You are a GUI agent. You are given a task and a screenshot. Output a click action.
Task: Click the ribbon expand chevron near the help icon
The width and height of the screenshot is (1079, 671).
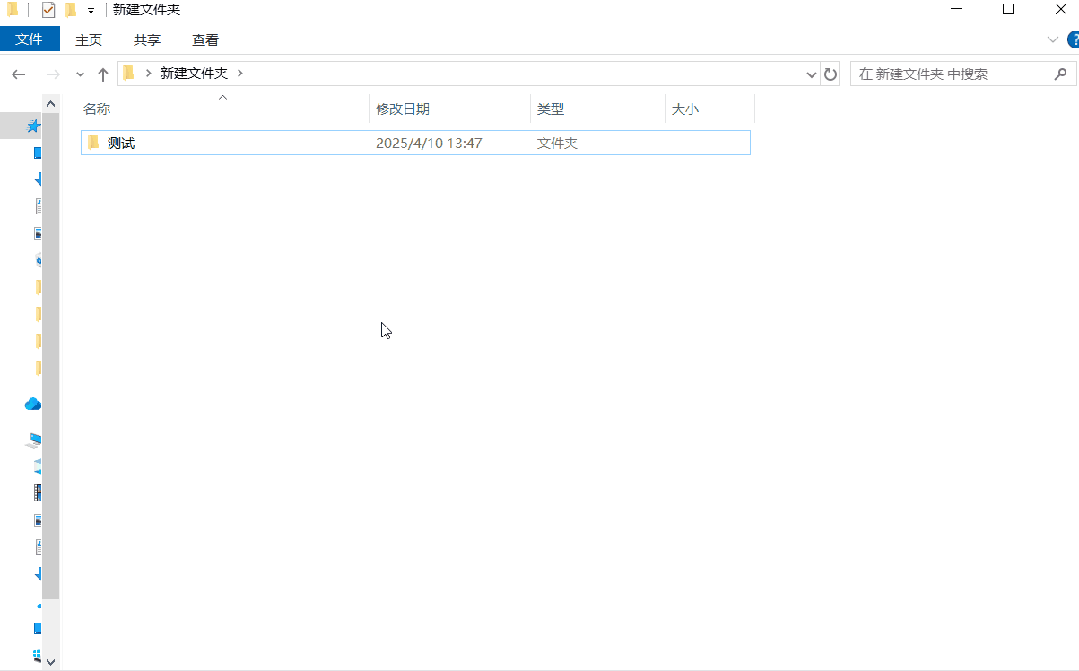click(1053, 40)
